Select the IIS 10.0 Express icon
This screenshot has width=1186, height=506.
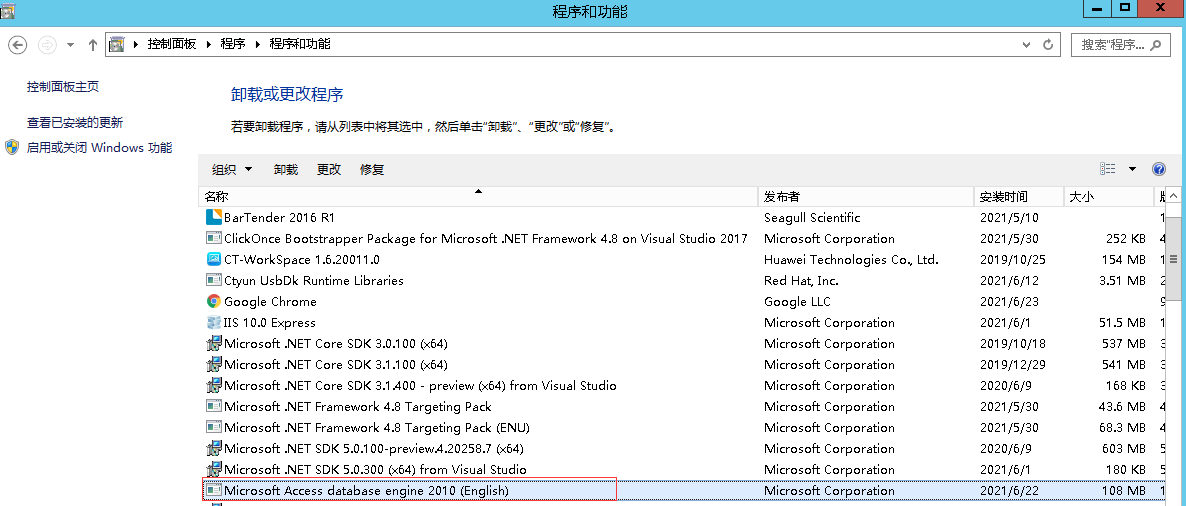pyautogui.click(x=214, y=322)
